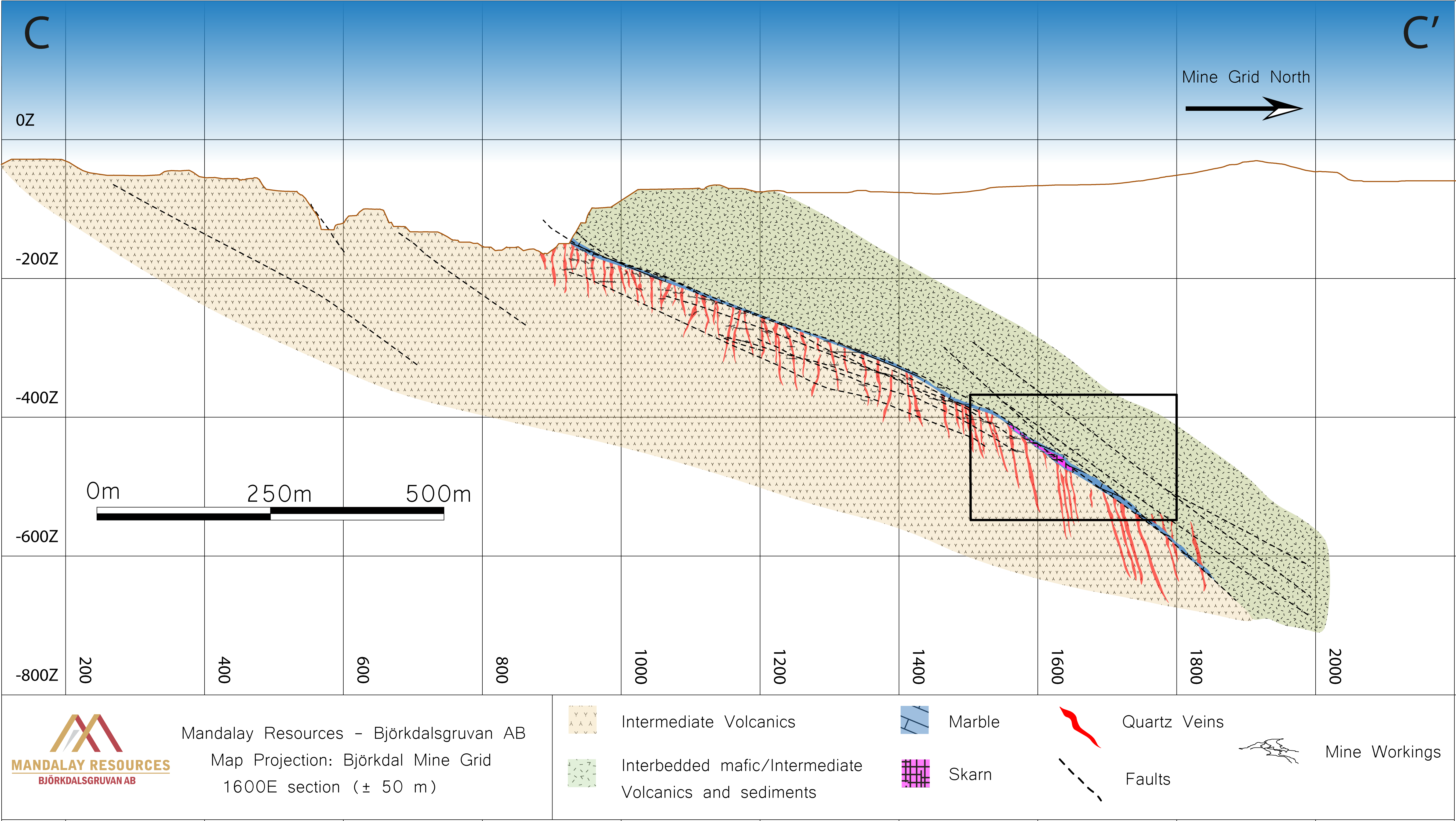Viewport: 1456px width, 821px height.
Task: Click the Intermediate Volcanics legend swatch
Action: click(x=582, y=719)
